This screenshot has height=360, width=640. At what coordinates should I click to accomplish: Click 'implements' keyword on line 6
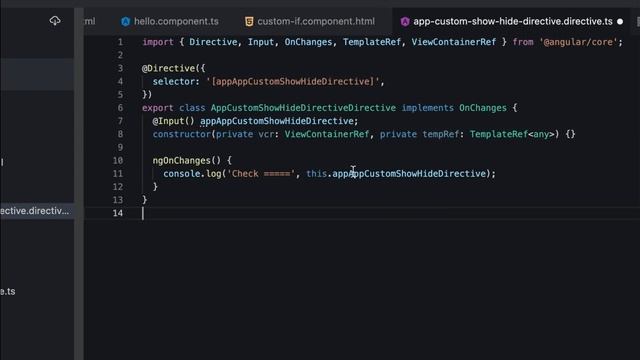tap(427, 108)
